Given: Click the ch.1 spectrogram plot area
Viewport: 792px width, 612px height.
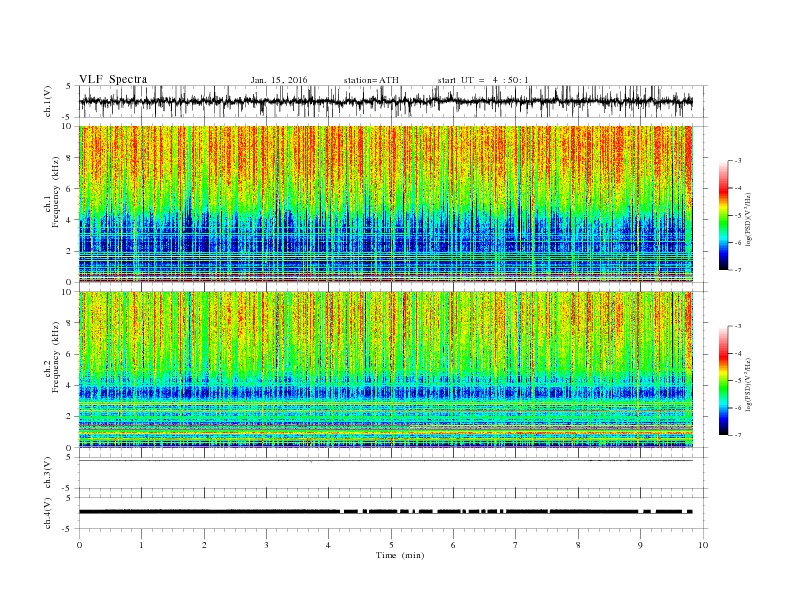Looking at the screenshot, I should [x=386, y=204].
